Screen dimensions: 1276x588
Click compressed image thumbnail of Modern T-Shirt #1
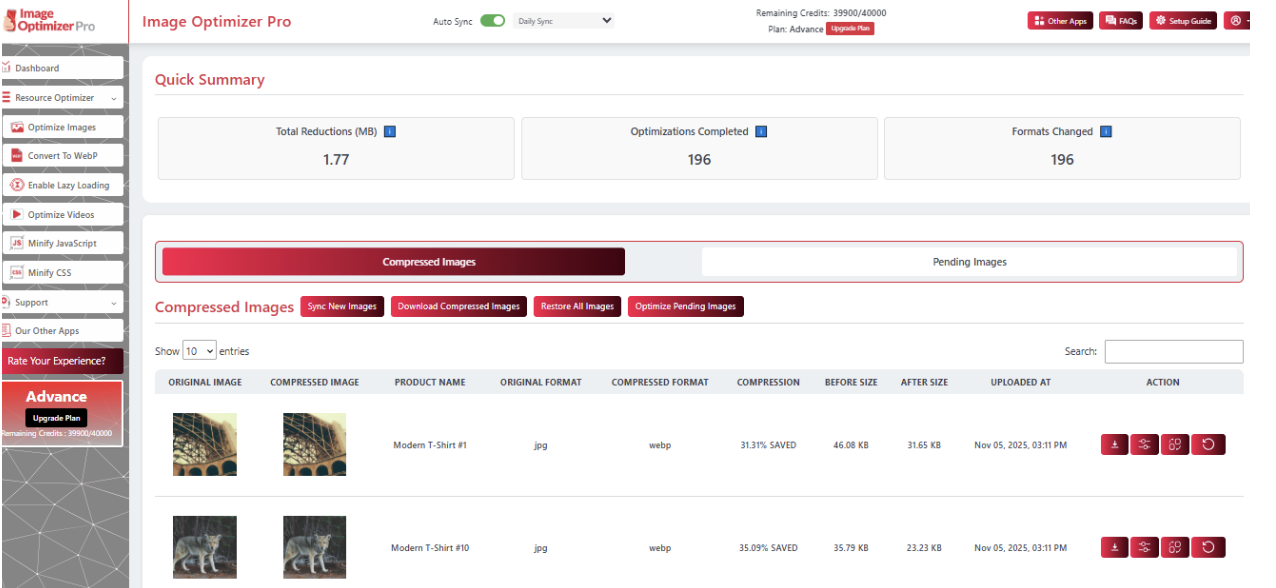[x=314, y=444]
